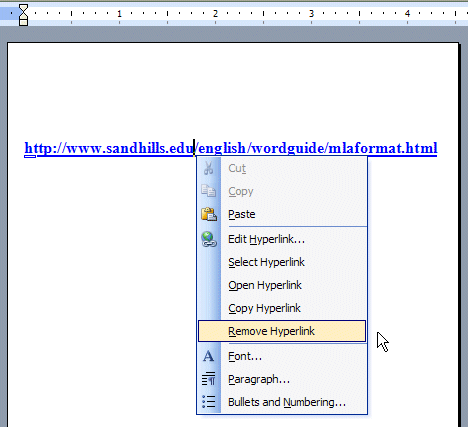This screenshot has height=427, width=468.
Task: Click the globe Edit Hyperlink icon
Action: tap(209, 239)
